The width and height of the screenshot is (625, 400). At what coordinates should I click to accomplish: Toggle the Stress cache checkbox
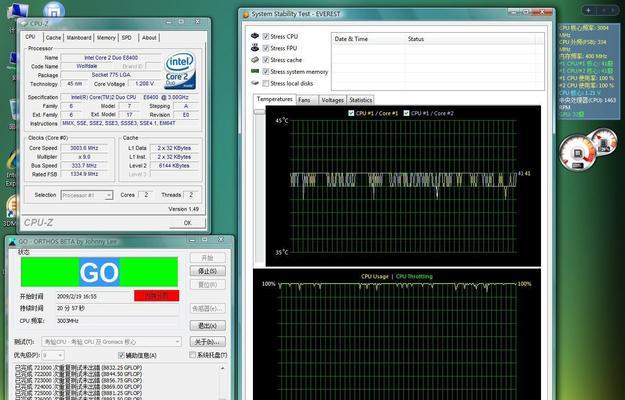pyautogui.click(x=266, y=60)
